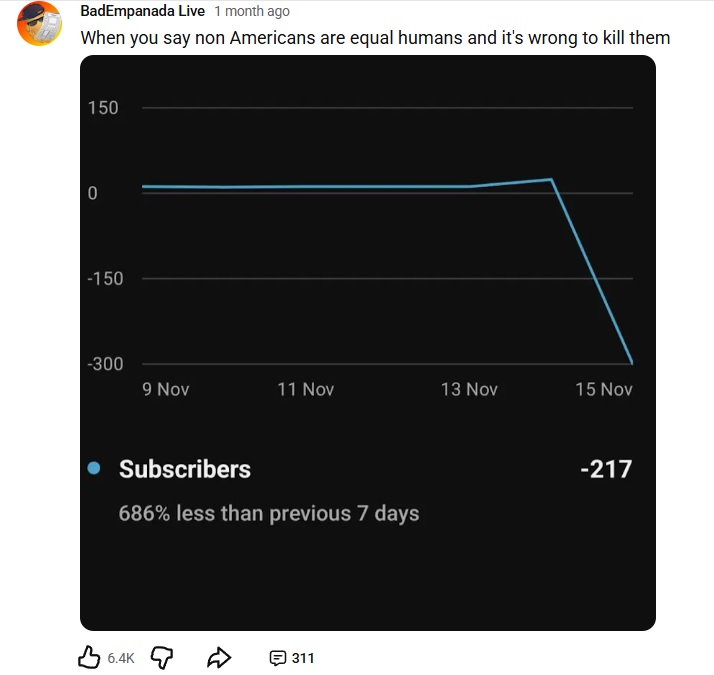Click the thumbs-up like icon
Viewport: 714px width, 675px height.
89,657
